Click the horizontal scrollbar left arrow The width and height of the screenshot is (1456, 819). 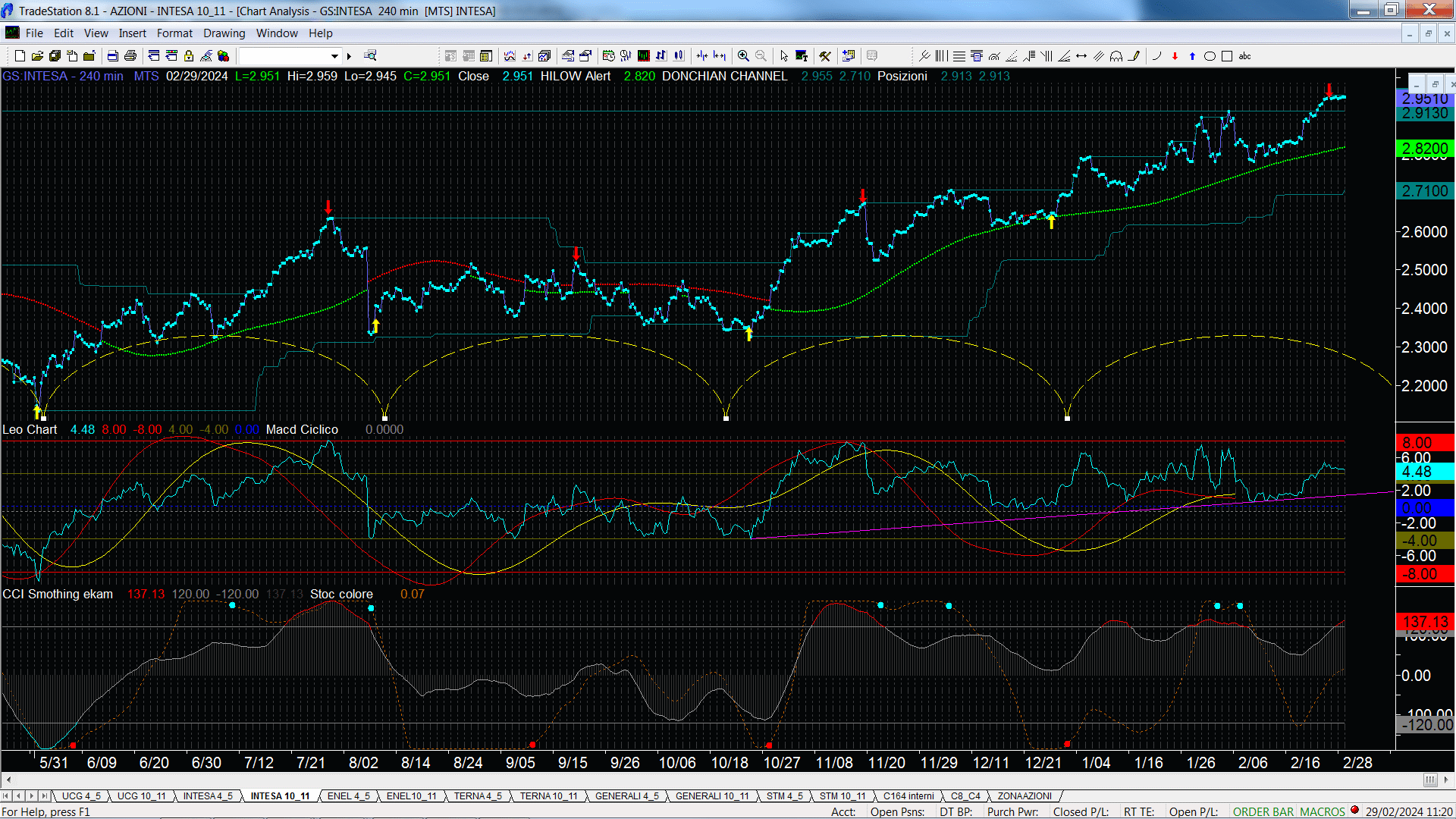pyautogui.click(x=8, y=780)
